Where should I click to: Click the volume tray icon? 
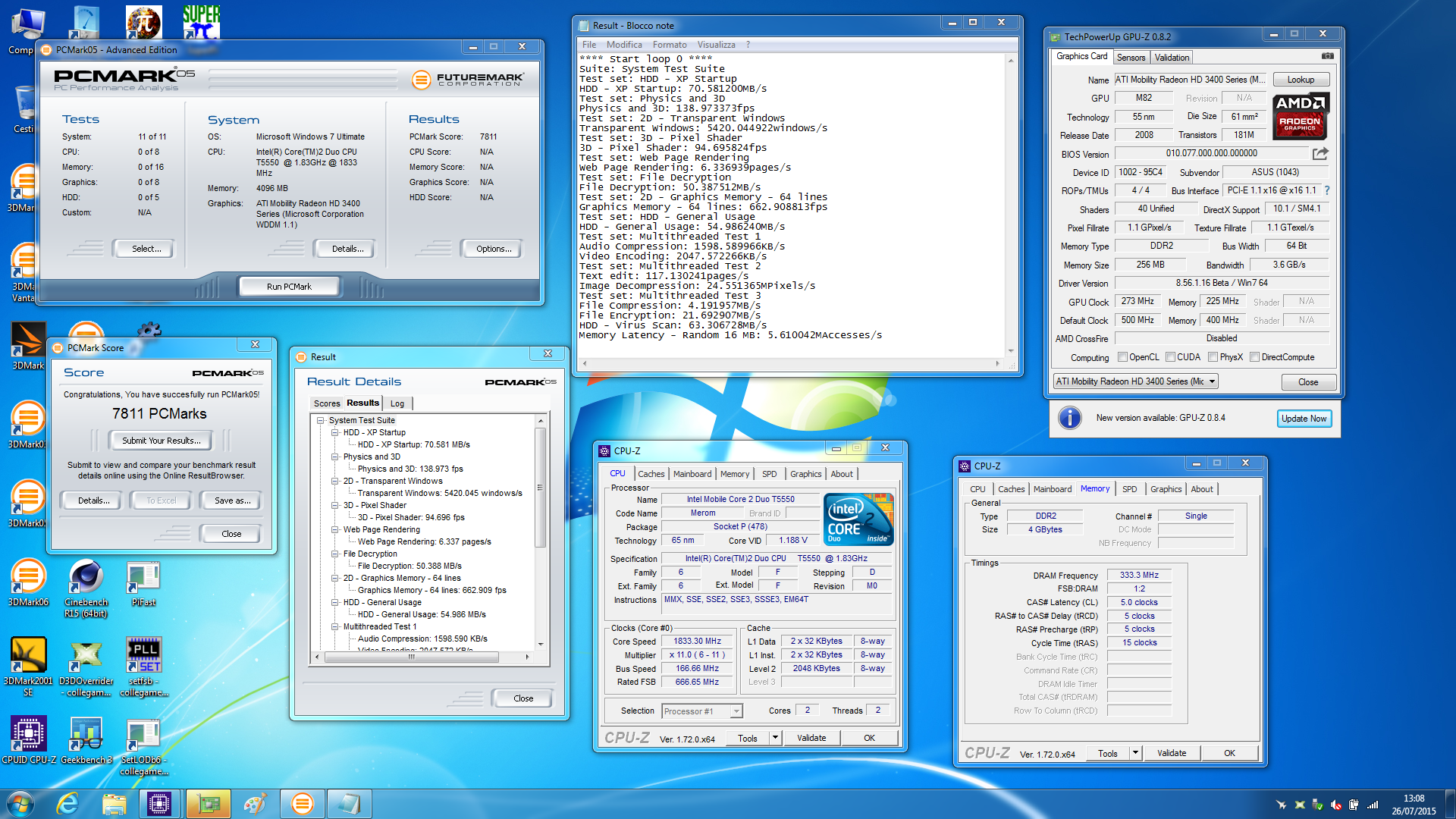pos(1336,805)
